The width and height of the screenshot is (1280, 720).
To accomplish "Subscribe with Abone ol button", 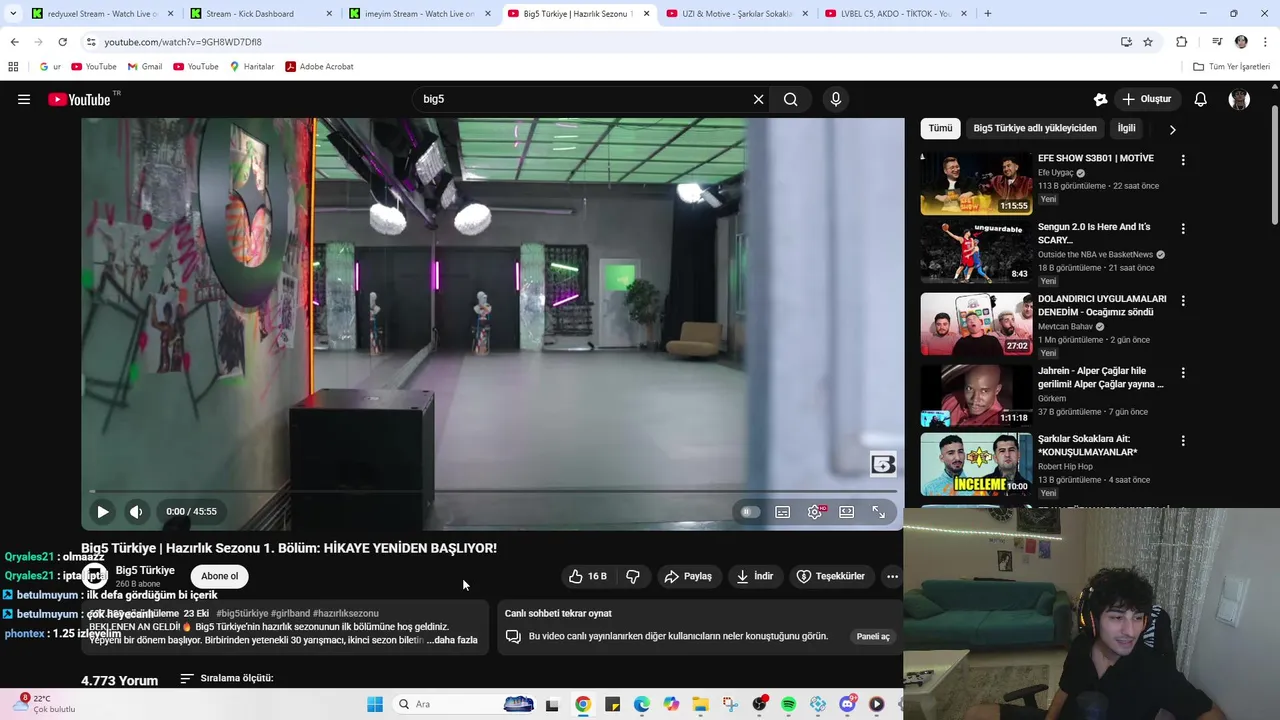I will [220, 576].
